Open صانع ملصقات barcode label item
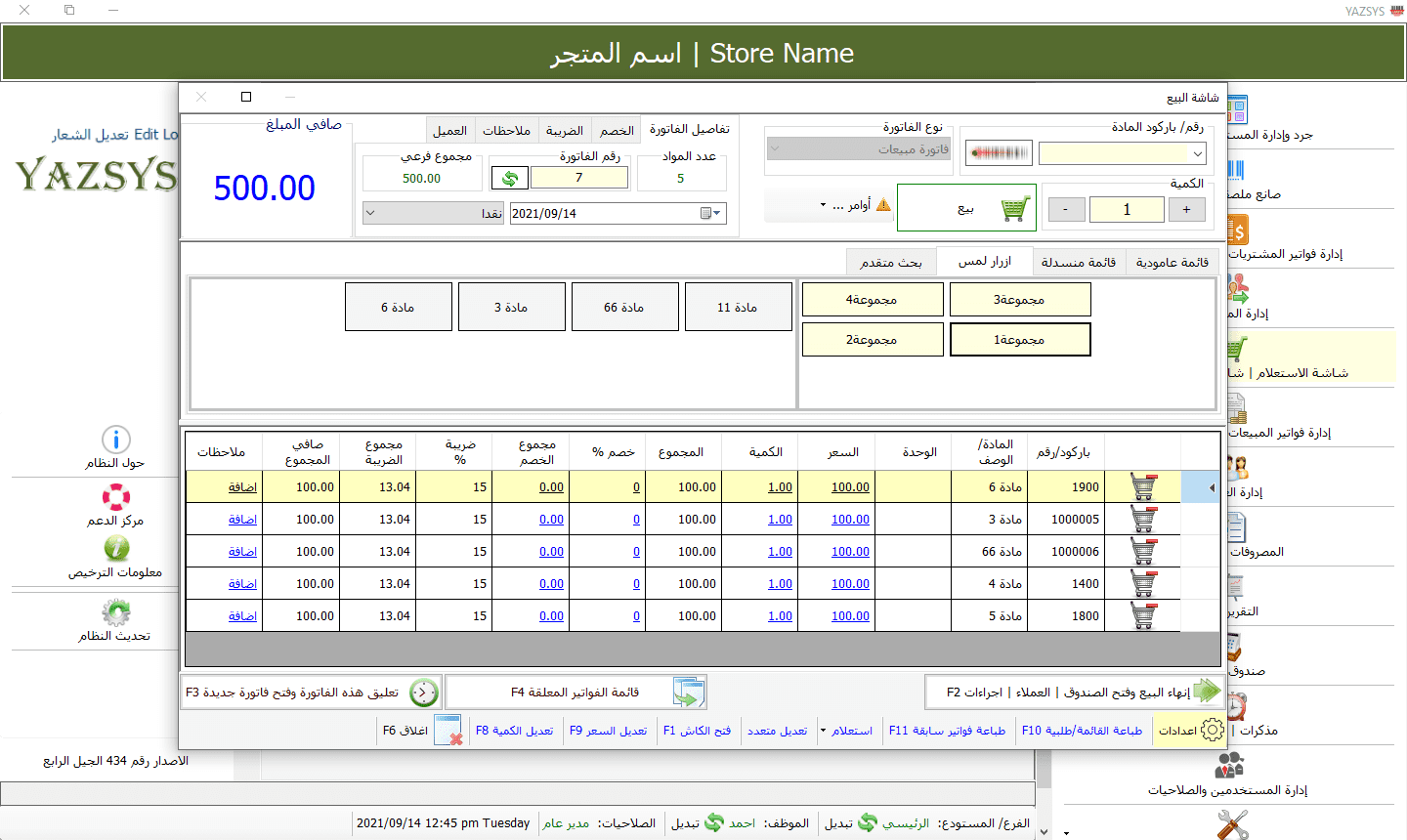 pyautogui.click(x=1237, y=170)
